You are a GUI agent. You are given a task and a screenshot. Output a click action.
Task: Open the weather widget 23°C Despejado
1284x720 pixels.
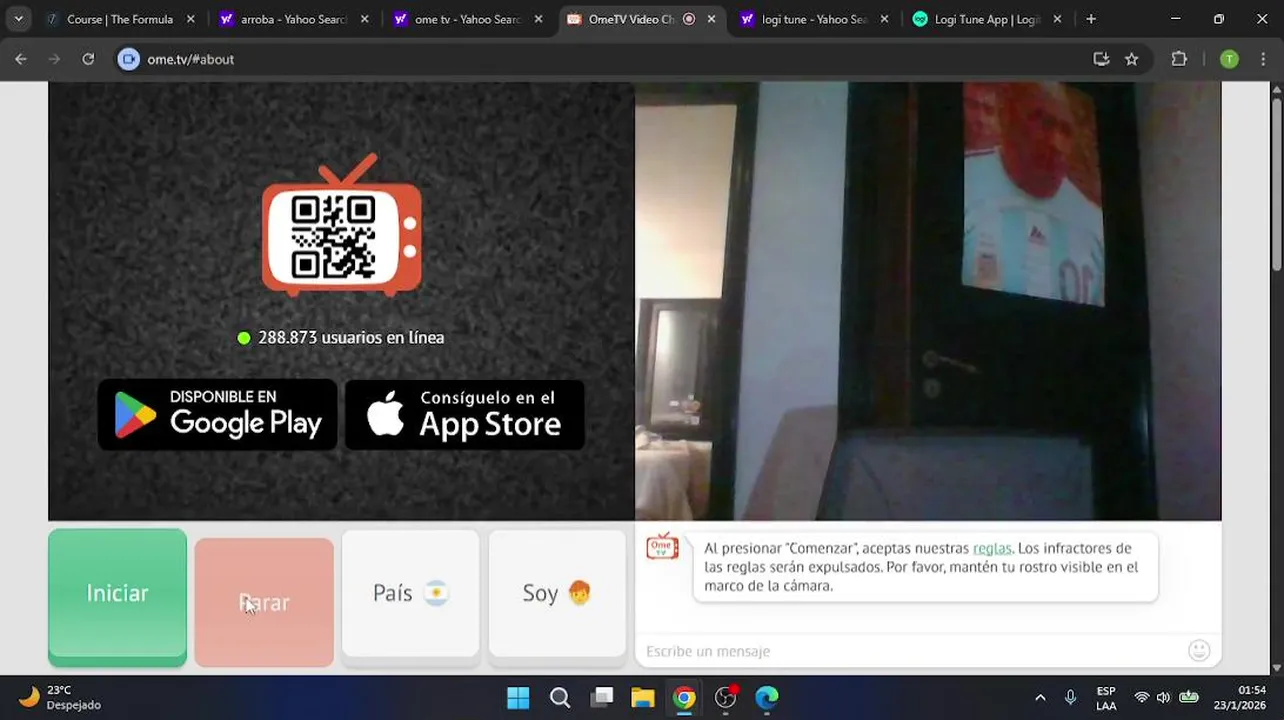point(60,697)
